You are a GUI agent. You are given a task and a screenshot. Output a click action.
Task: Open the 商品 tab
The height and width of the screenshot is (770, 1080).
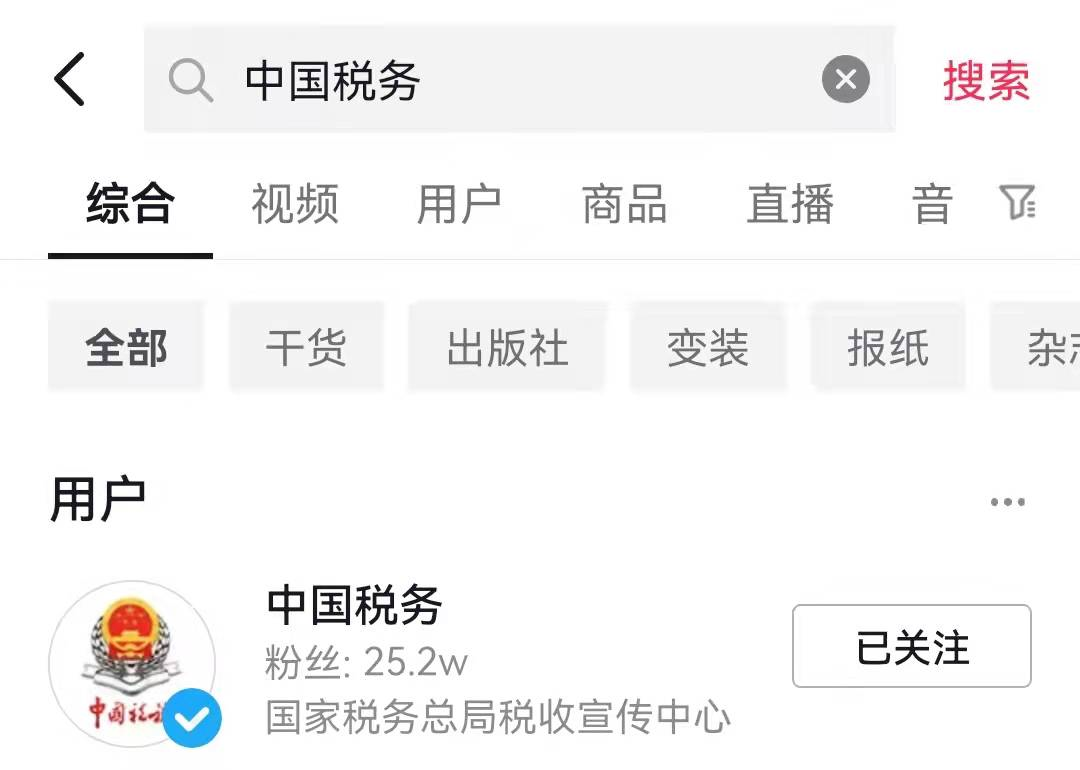coord(625,204)
